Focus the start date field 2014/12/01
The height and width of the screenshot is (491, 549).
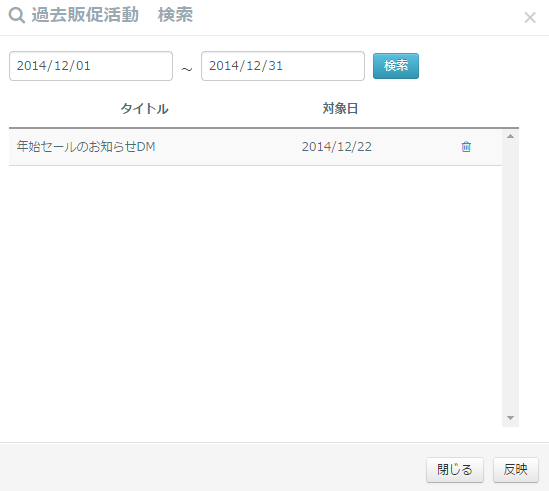point(91,66)
